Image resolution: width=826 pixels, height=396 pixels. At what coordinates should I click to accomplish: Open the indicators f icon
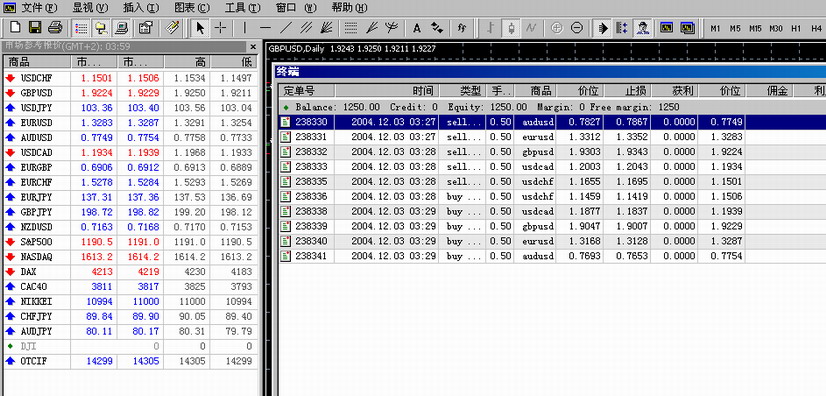tap(462, 28)
